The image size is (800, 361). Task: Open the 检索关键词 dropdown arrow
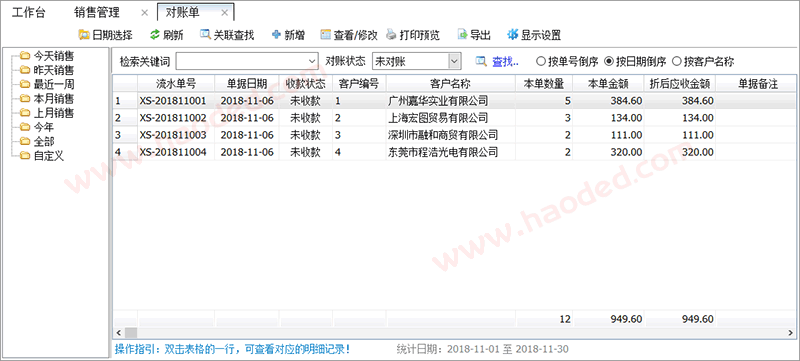point(312,61)
